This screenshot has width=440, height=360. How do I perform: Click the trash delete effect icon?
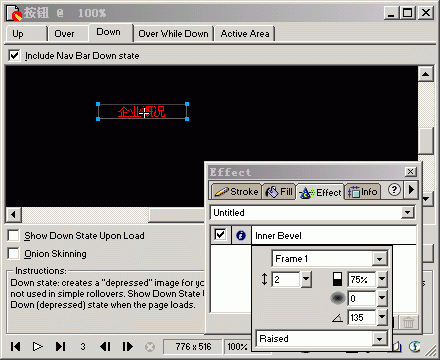pos(408,322)
